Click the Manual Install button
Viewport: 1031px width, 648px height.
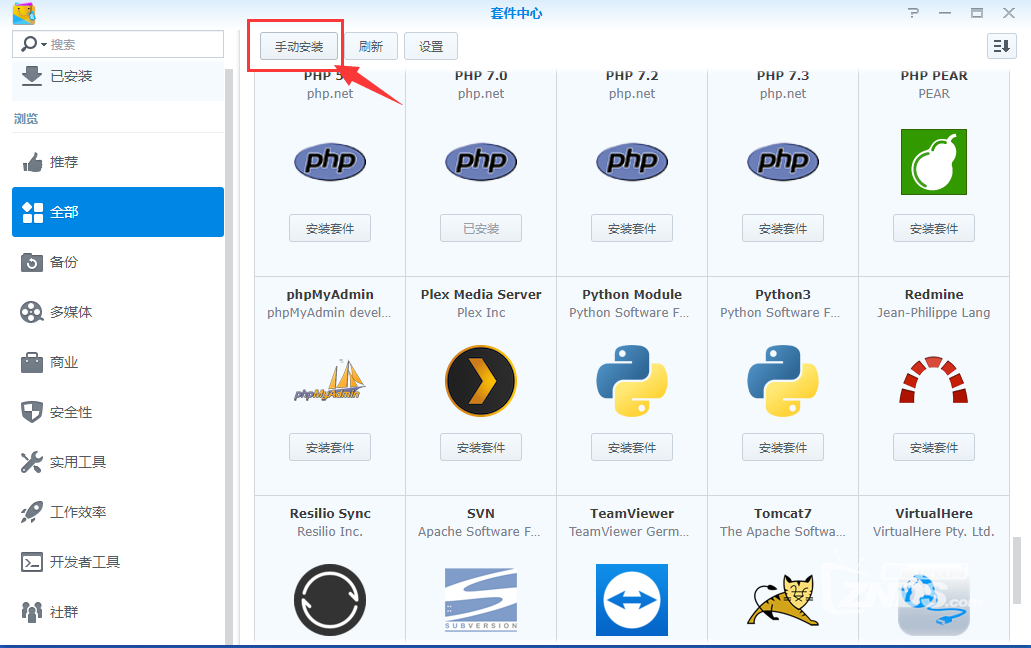pos(299,47)
